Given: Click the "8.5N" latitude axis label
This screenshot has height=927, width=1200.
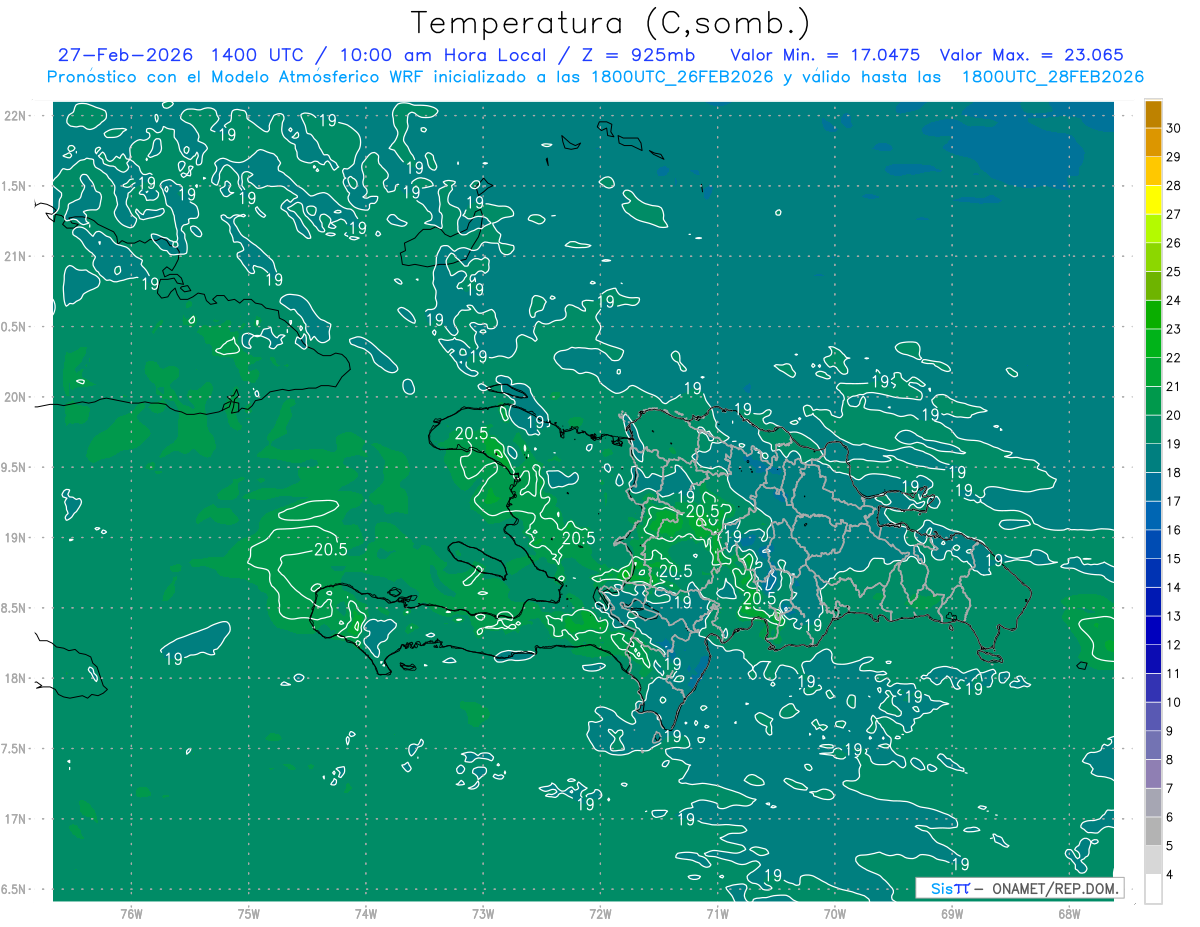Looking at the screenshot, I should [15, 608].
